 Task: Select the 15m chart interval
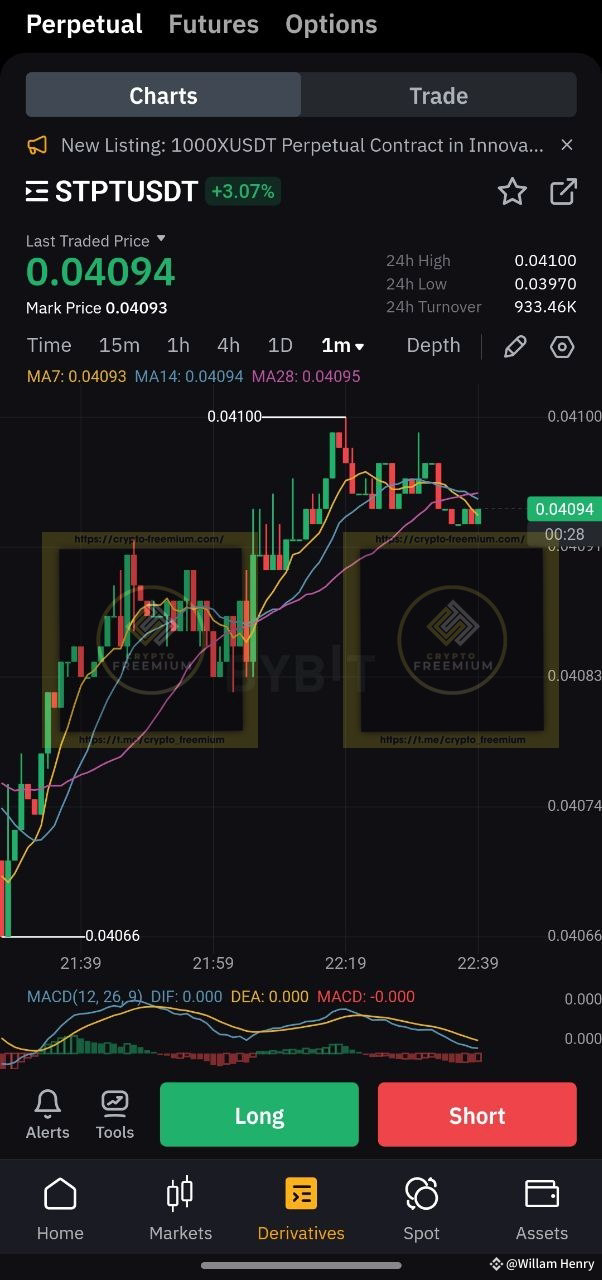click(x=119, y=346)
